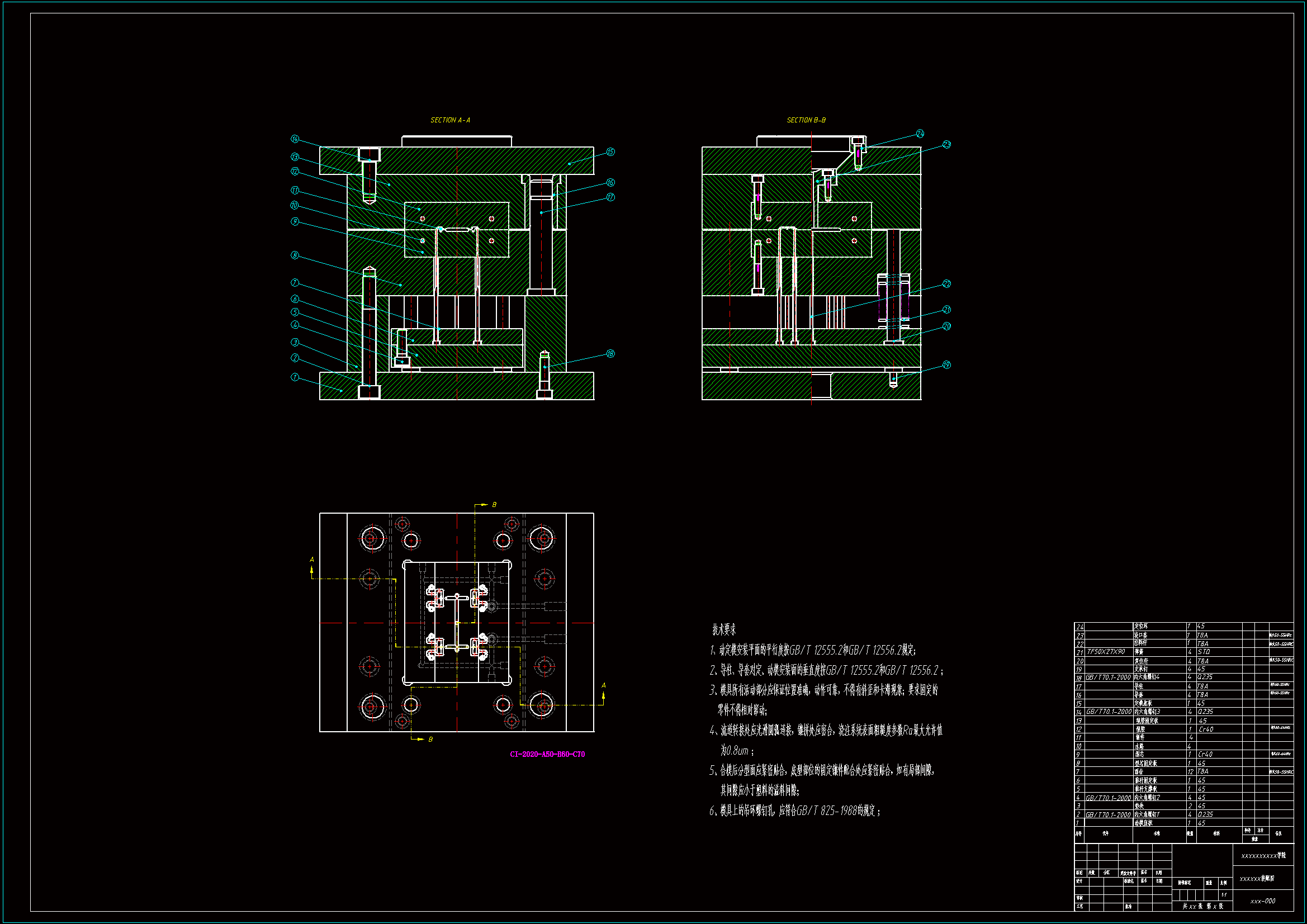
Task: Select part balloon number 1
Action: 295,377
